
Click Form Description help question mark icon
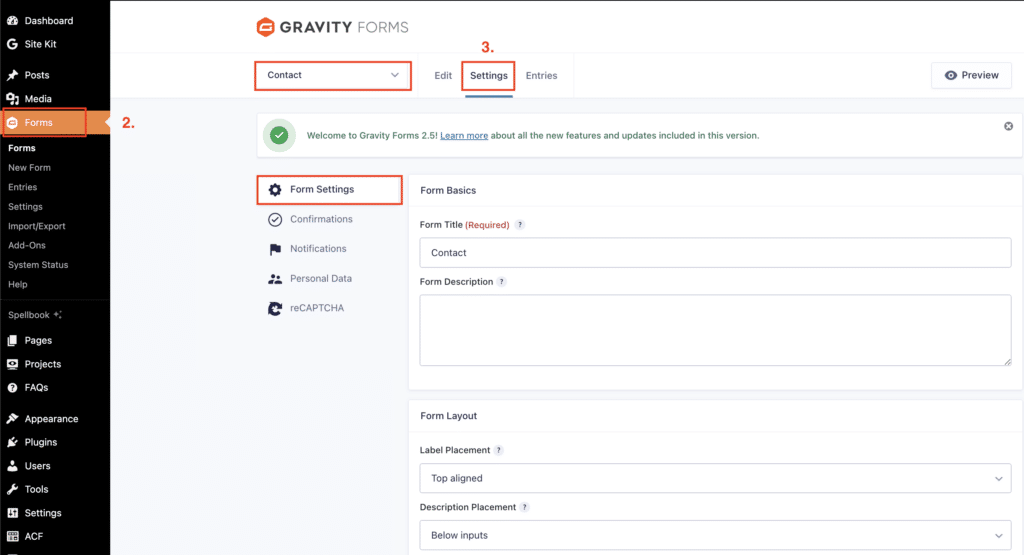click(502, 282)
